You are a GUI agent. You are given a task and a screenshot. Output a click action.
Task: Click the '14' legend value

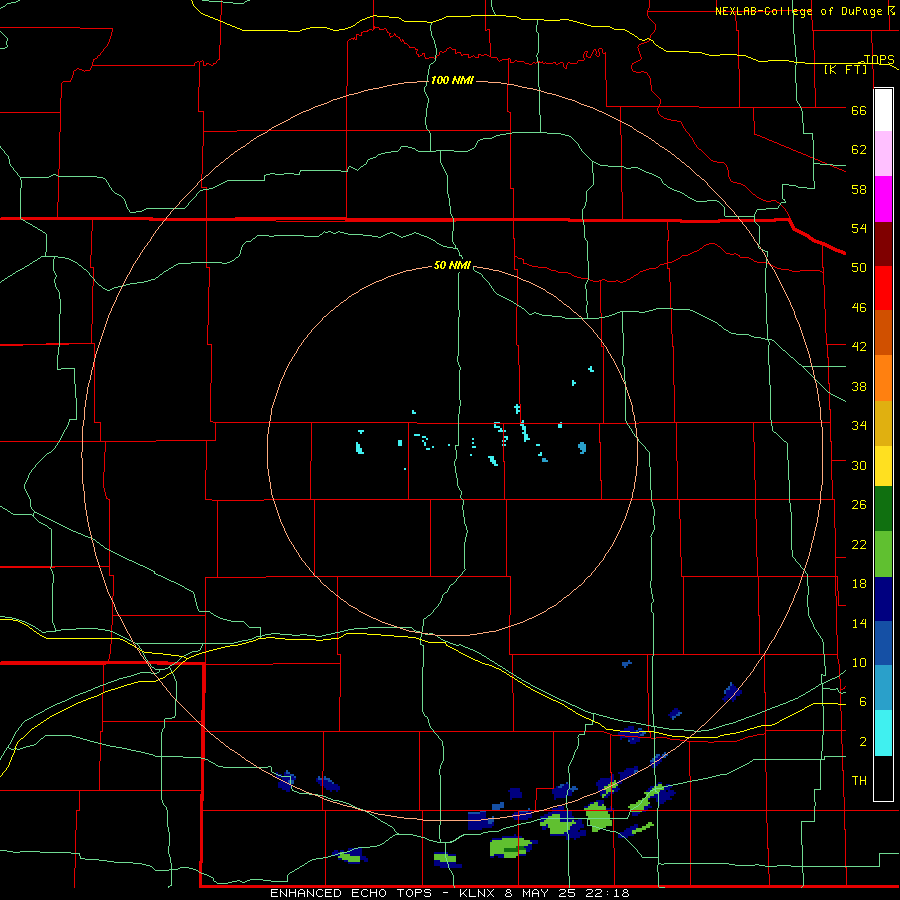pos(859,623)
